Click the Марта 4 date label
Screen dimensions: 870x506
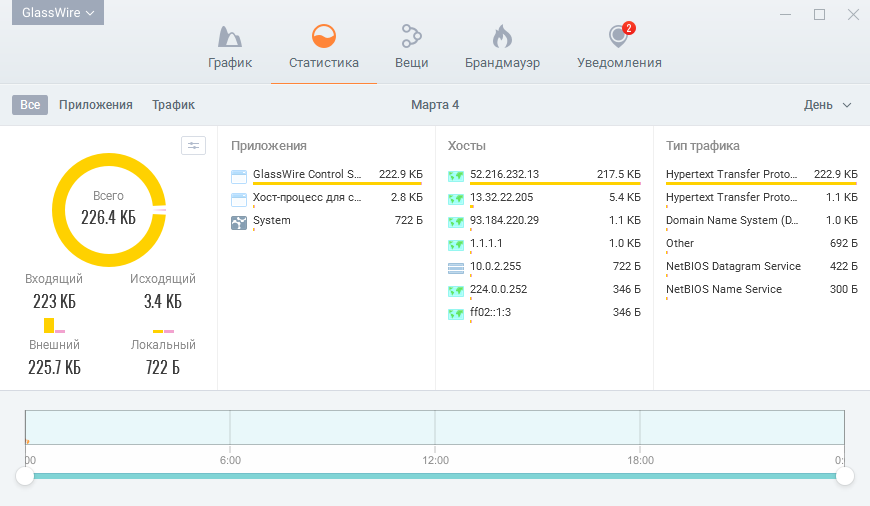coord(435,105)
